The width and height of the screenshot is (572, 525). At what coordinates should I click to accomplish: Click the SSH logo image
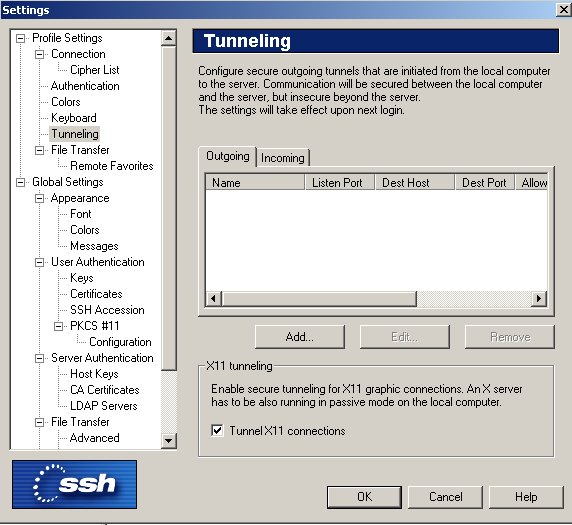[74, 484]
